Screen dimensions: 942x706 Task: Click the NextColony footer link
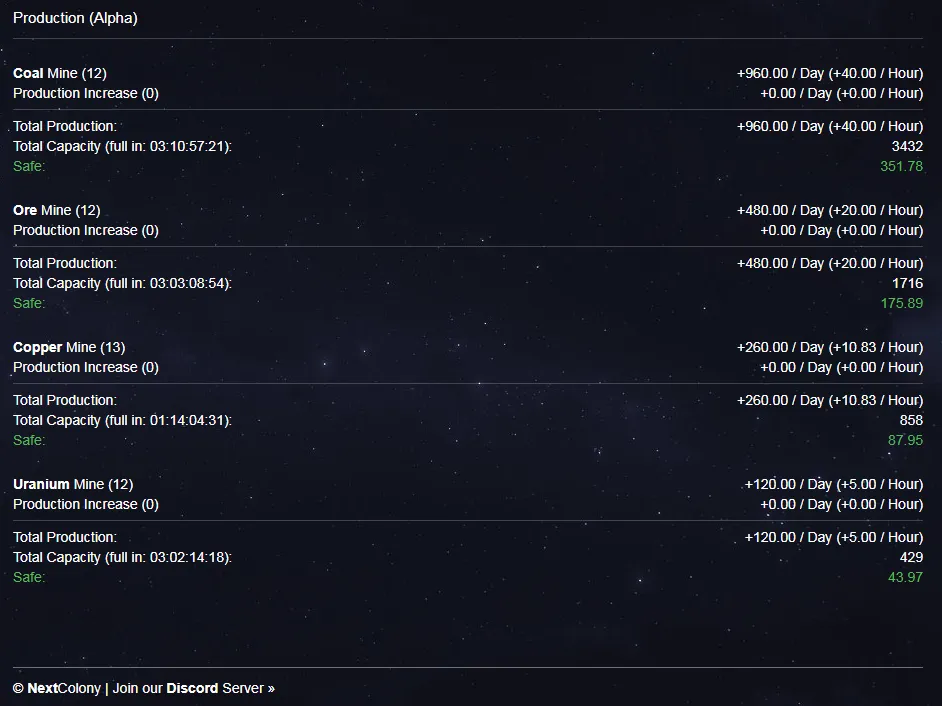[x=64, y=688]
